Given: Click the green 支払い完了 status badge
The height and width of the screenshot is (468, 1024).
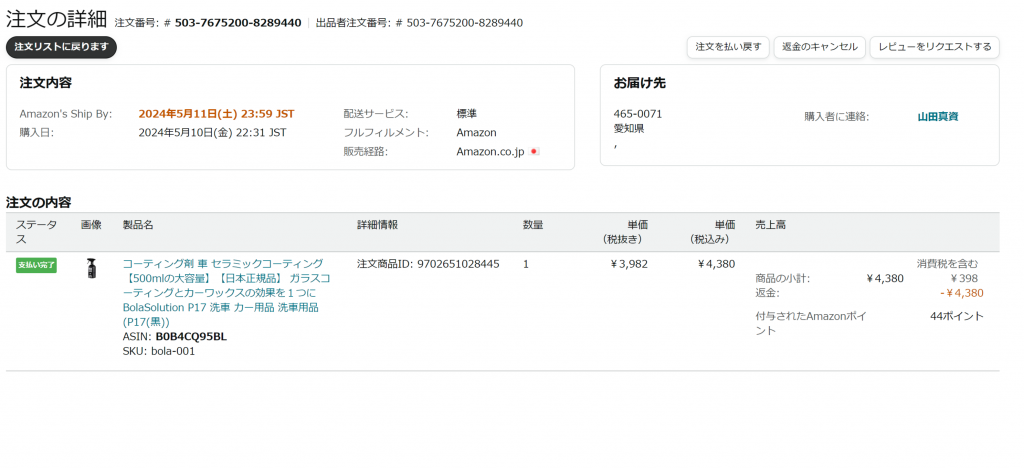Looking at the screenshot, I should (x=37, y=265).
